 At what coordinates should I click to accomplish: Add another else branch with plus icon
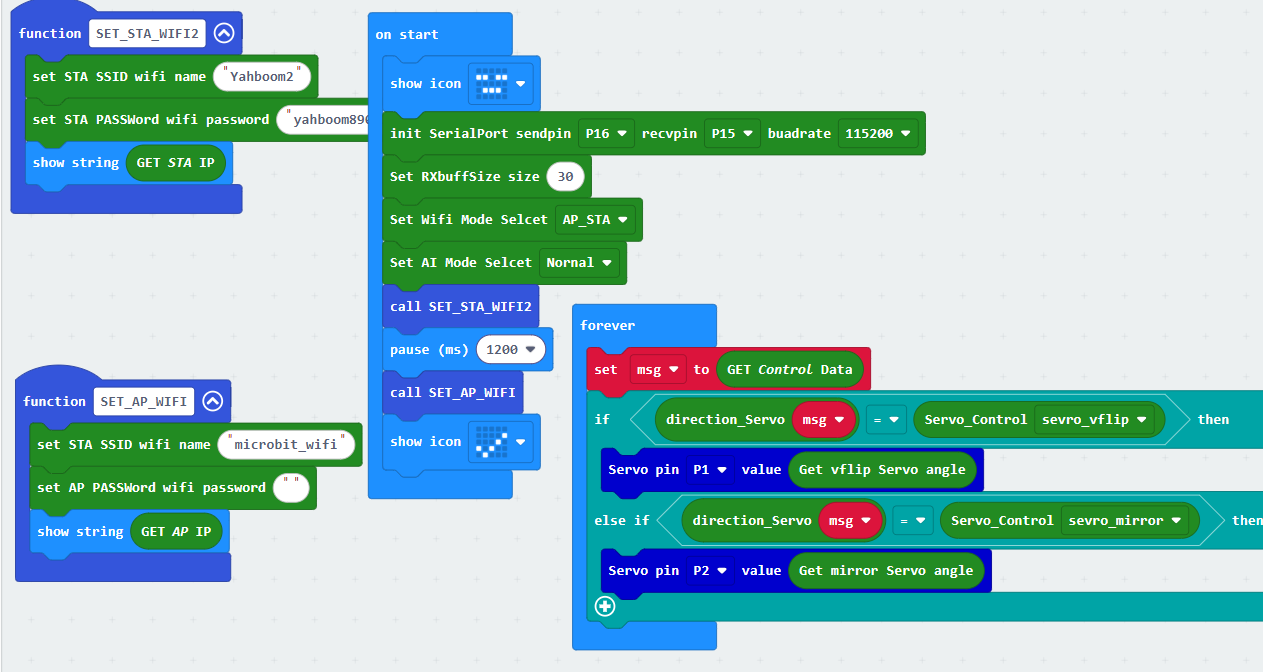coord(604,606)
